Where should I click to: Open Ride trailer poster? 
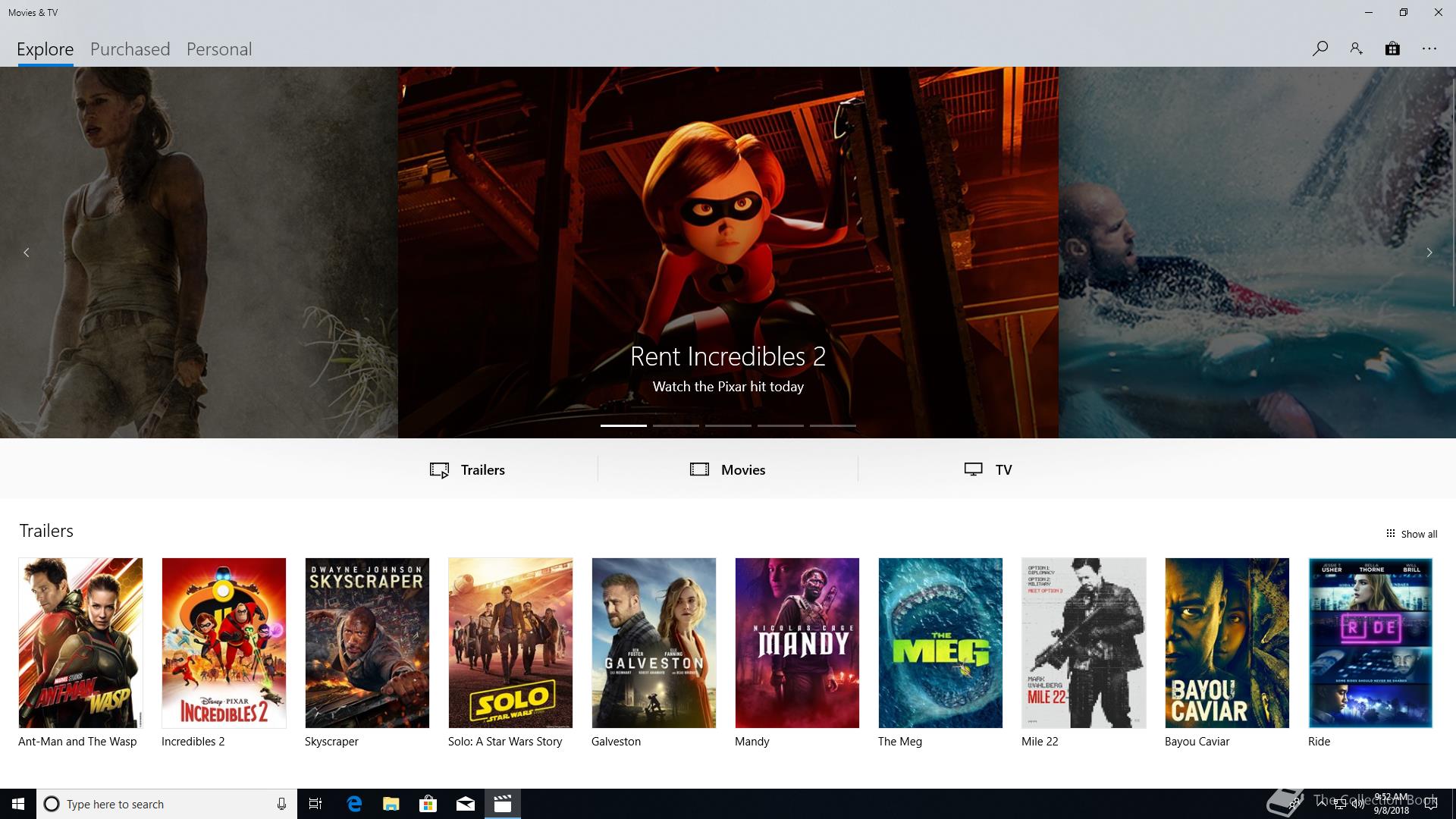pos(1370,643)
